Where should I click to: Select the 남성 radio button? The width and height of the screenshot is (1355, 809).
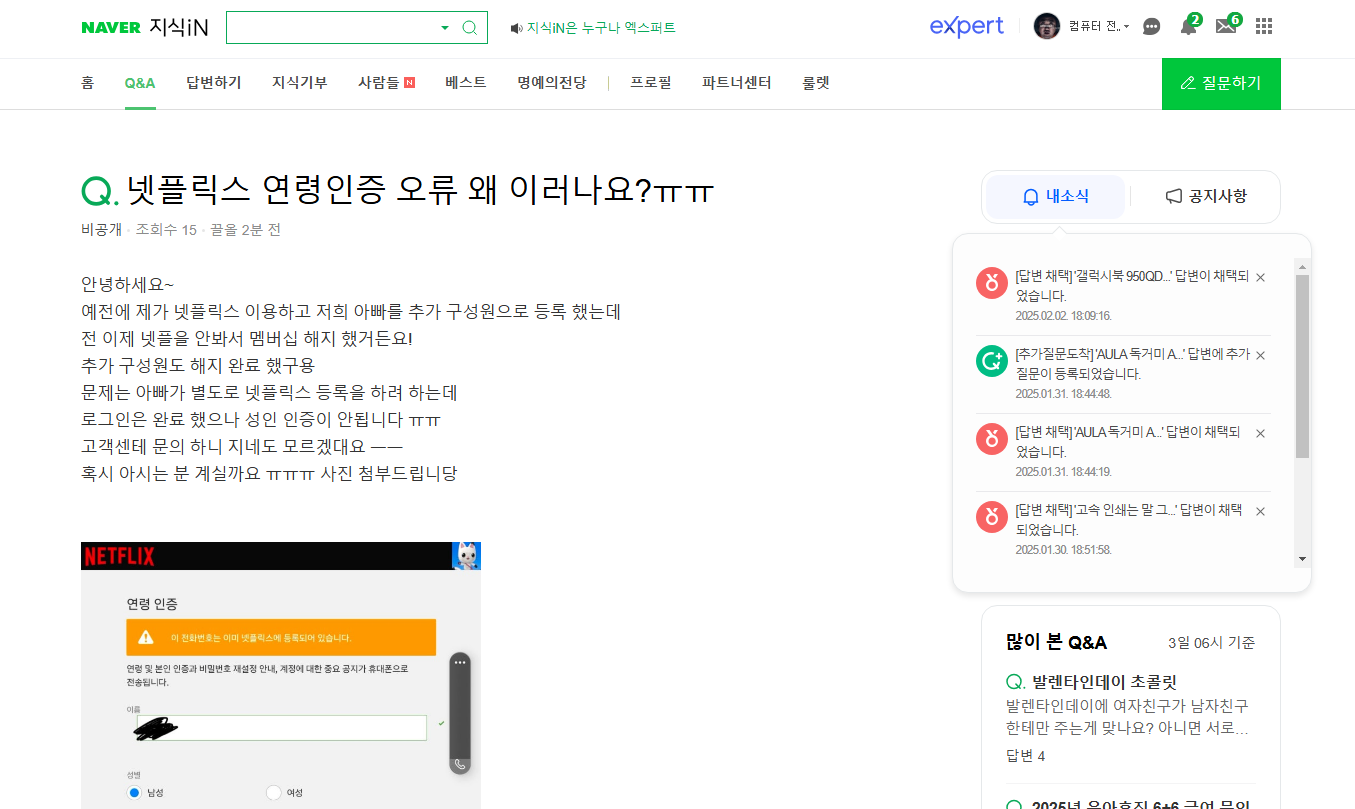click(134, 792)
